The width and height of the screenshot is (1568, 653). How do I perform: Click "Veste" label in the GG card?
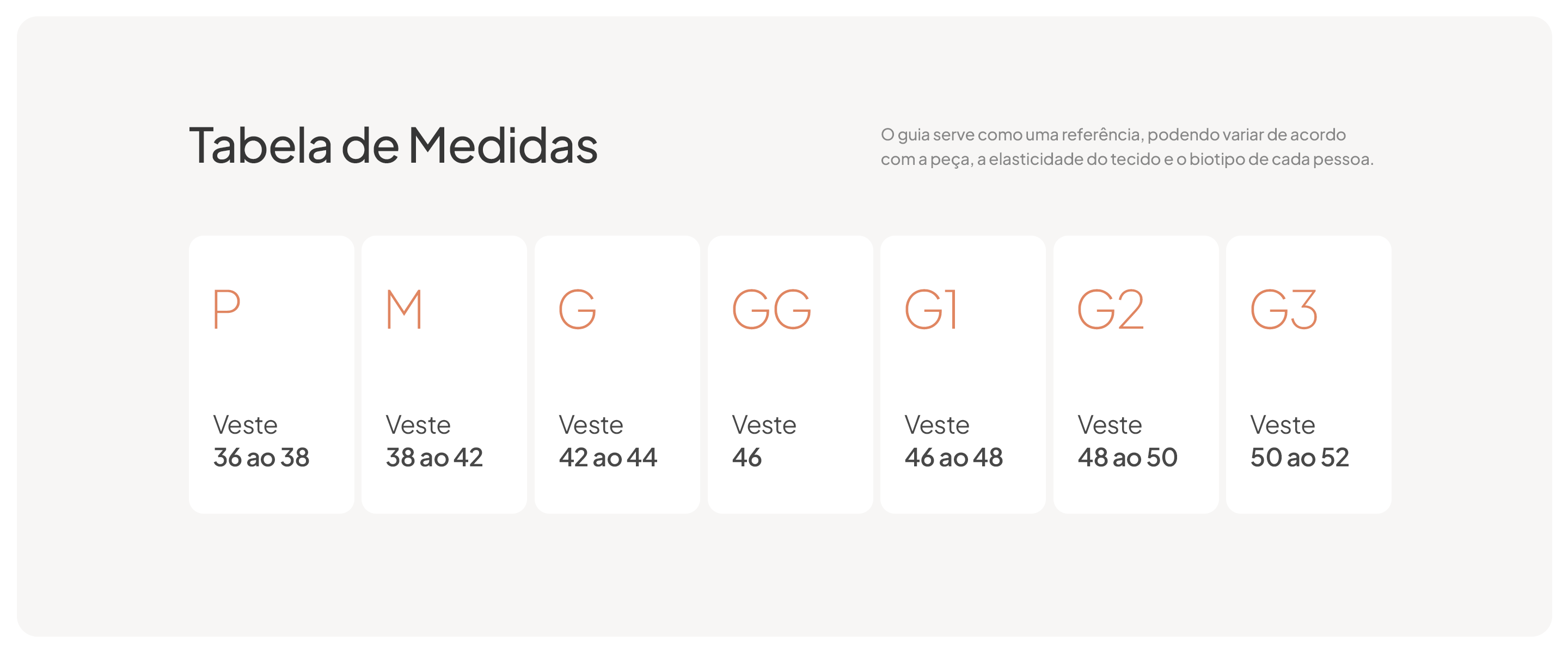tap(764, 425)
